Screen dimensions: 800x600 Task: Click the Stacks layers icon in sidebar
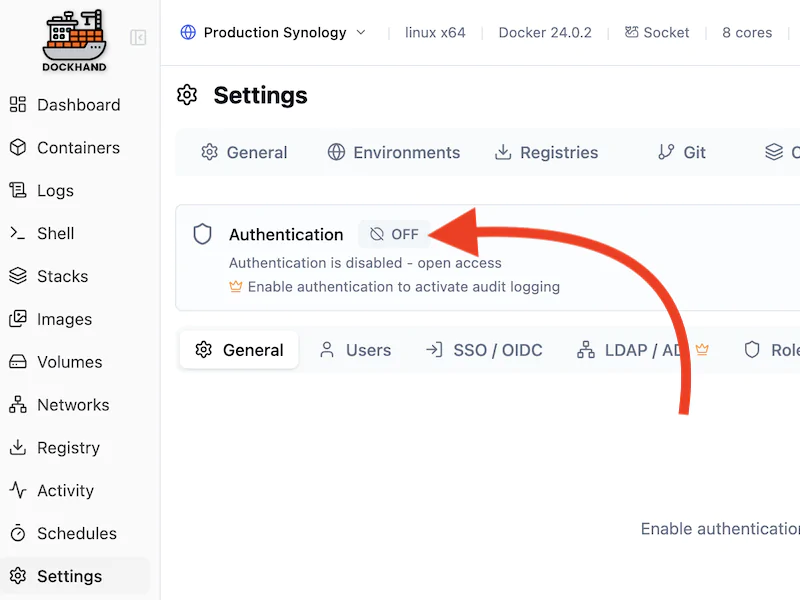[18, 276]
